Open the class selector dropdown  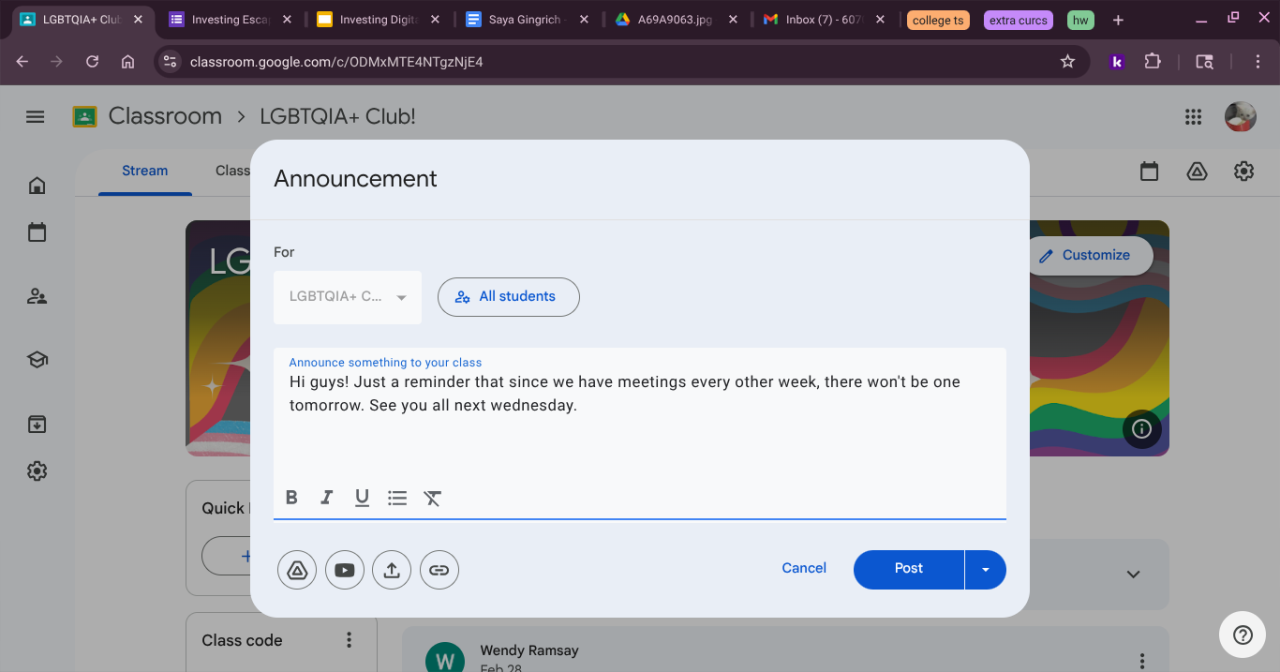tap(347, 297)
